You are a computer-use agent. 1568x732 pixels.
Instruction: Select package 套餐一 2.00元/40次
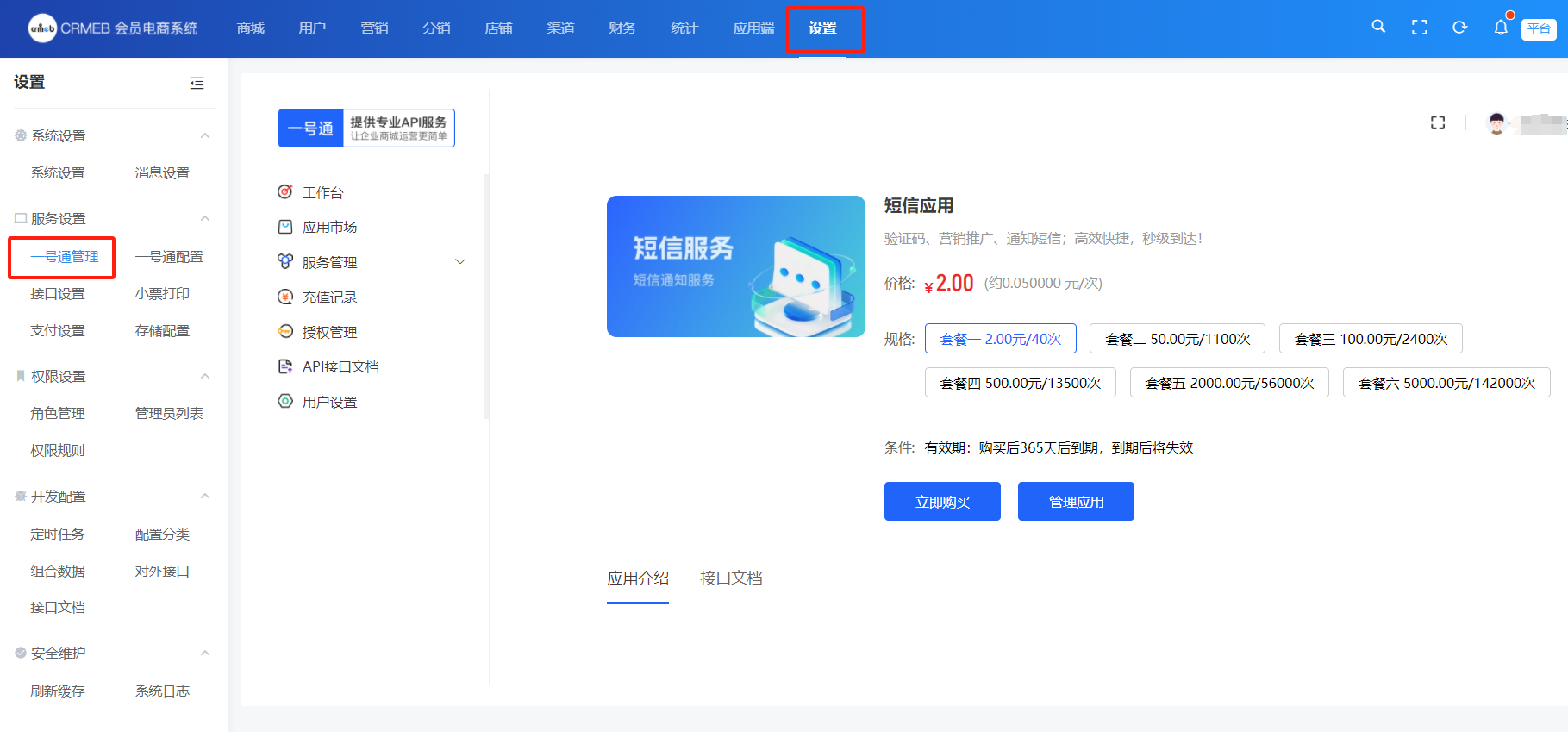tap(1000, 339)
